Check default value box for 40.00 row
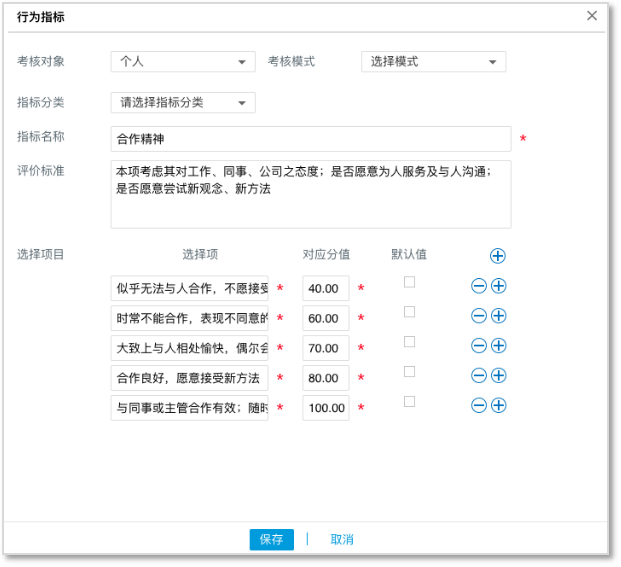 [x=409, y=283]
